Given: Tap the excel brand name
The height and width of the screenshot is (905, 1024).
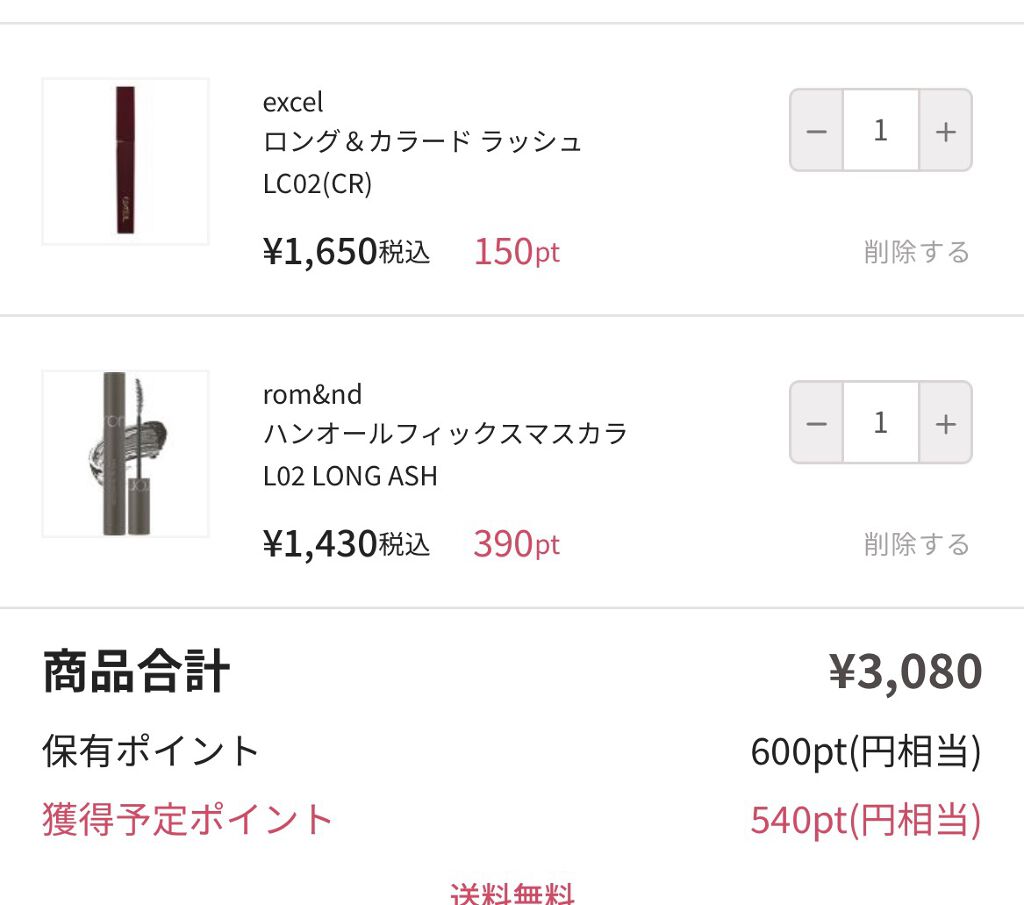Looking at the screenshot, I should [293, 102].
